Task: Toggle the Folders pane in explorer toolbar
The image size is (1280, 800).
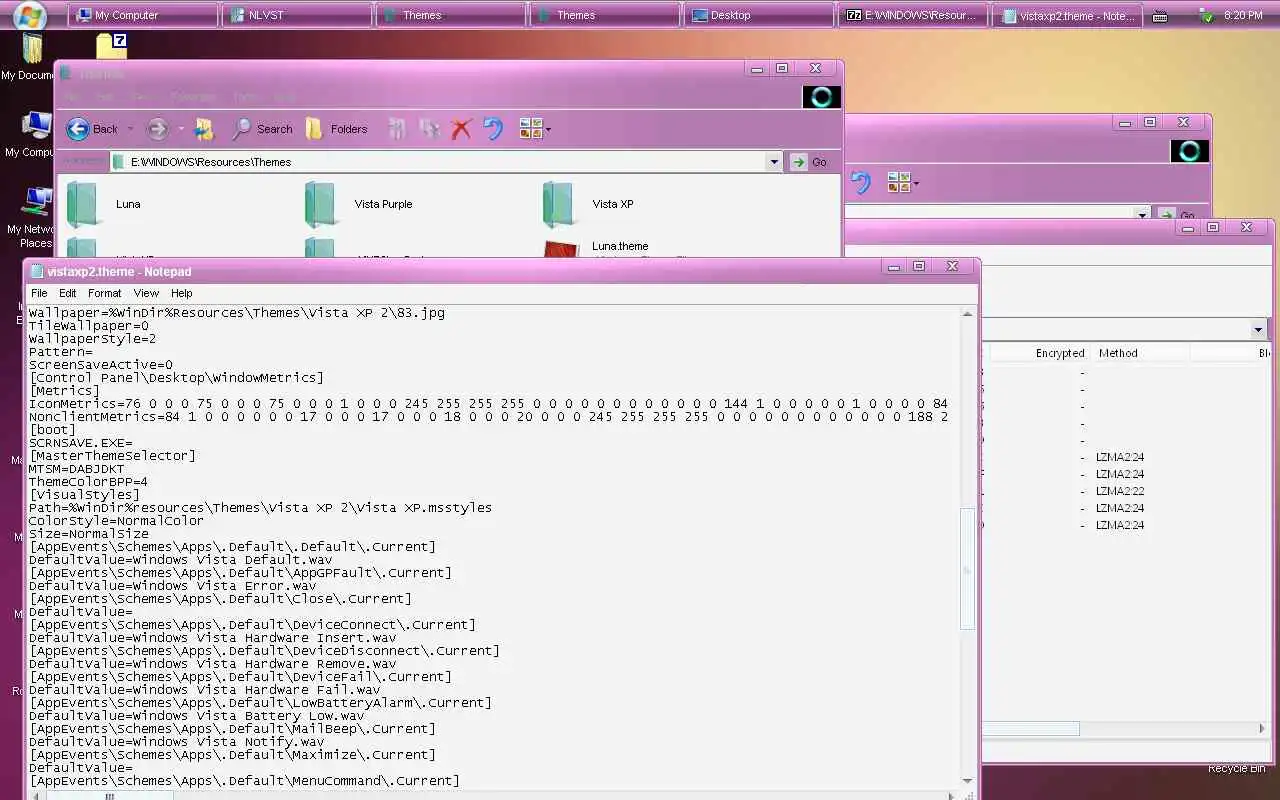Action: click(x=336, y=129)
